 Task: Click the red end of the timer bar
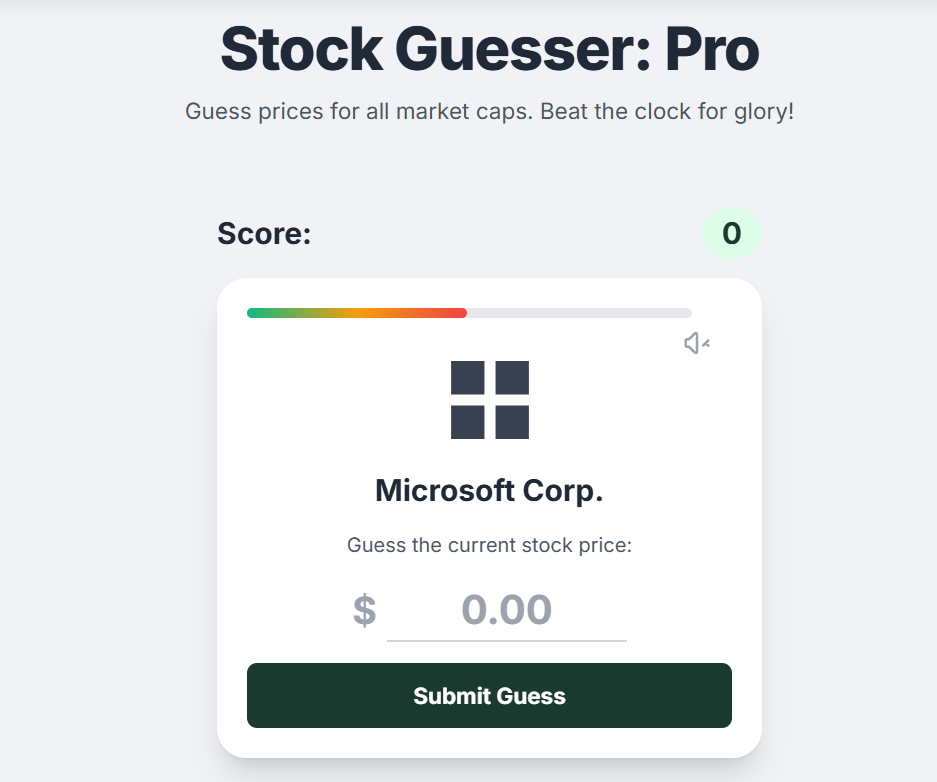(454, 313)
